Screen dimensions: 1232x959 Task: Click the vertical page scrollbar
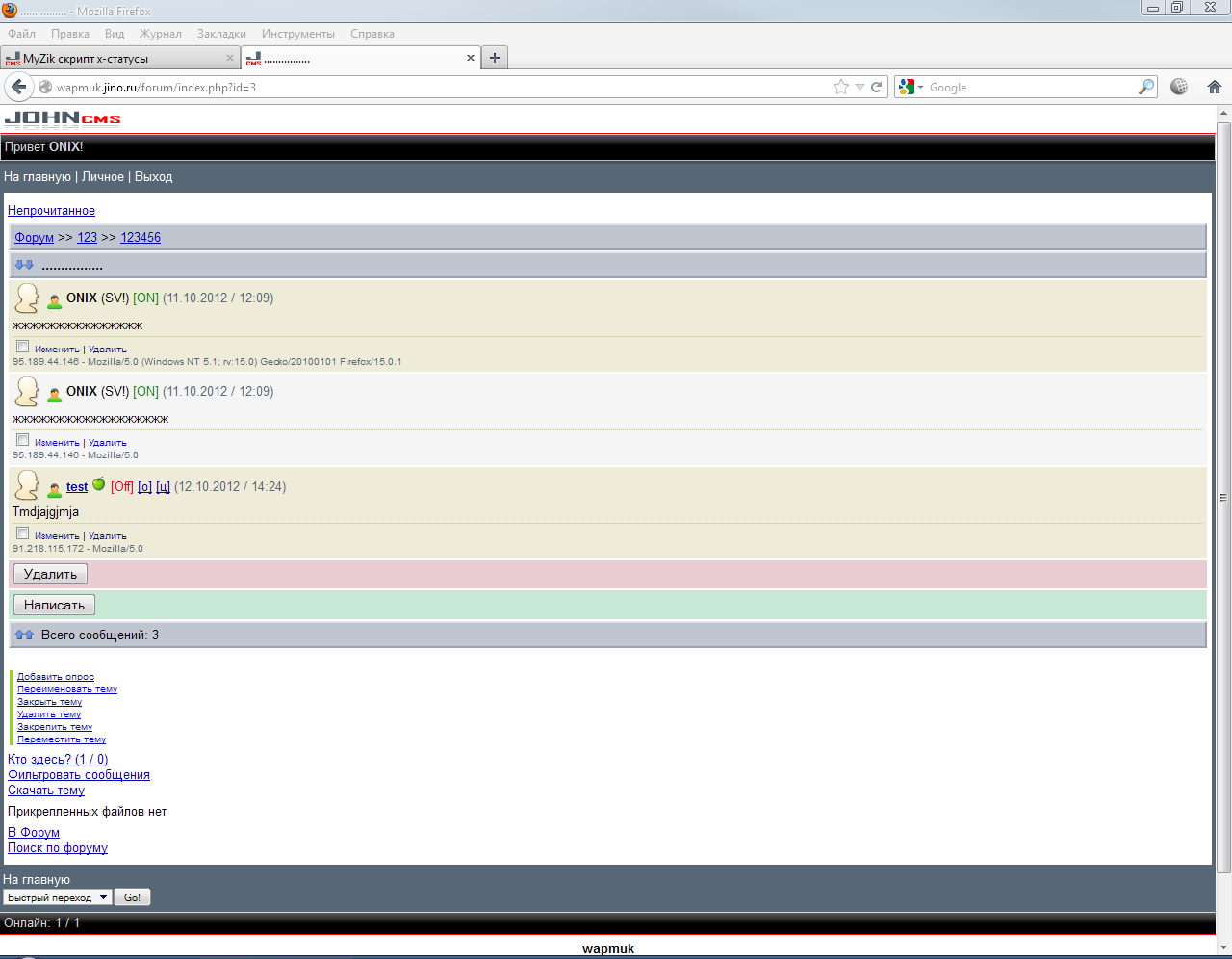click(1223, 498)
